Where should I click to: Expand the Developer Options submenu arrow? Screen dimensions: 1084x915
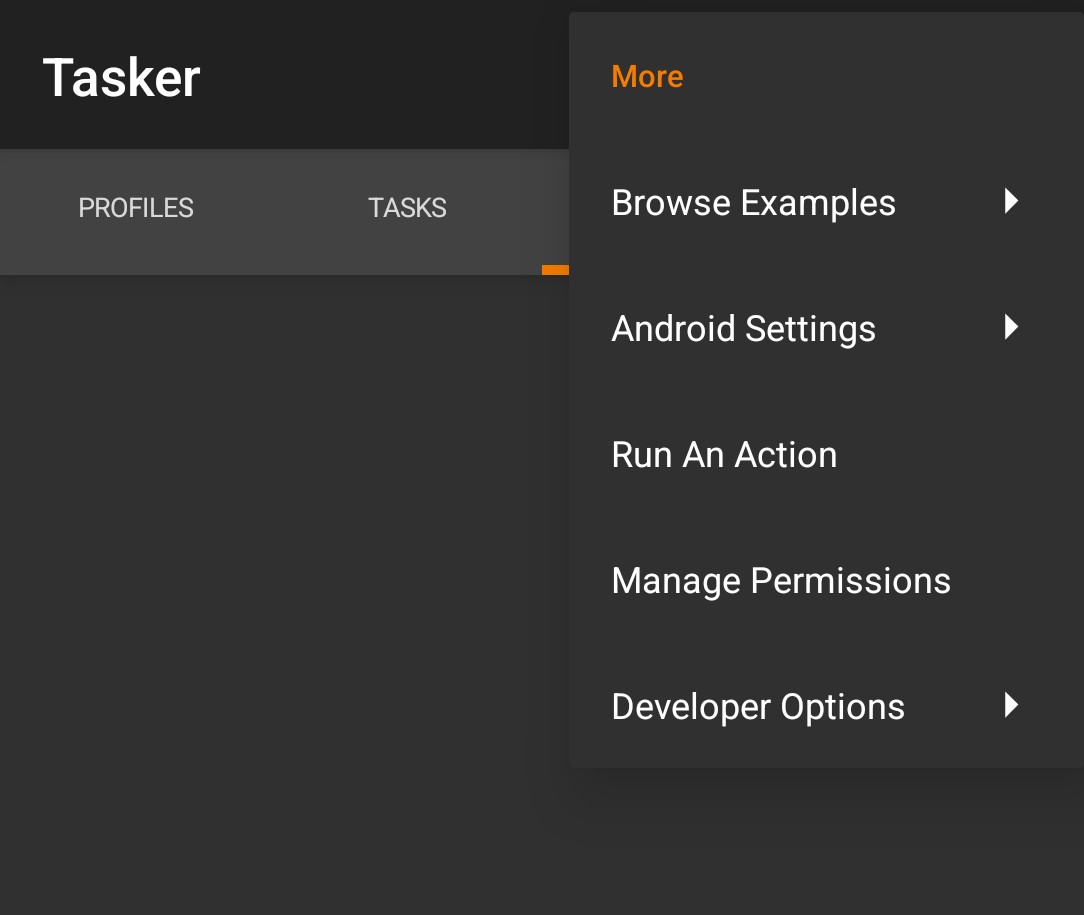[x=1011, y=705]
